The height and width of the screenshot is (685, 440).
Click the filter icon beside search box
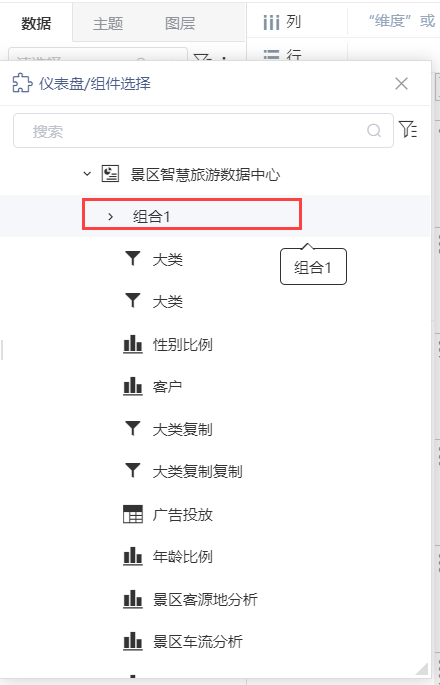point(408,130)
